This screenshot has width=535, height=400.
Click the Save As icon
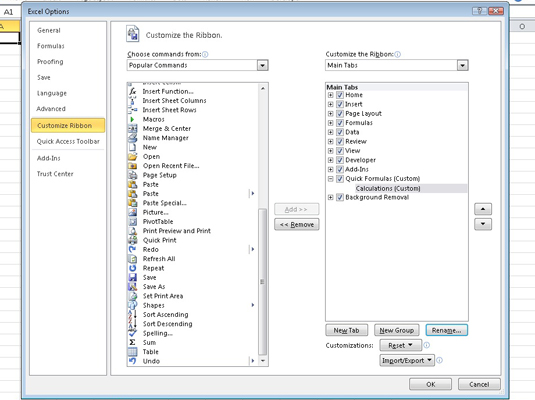132,287
